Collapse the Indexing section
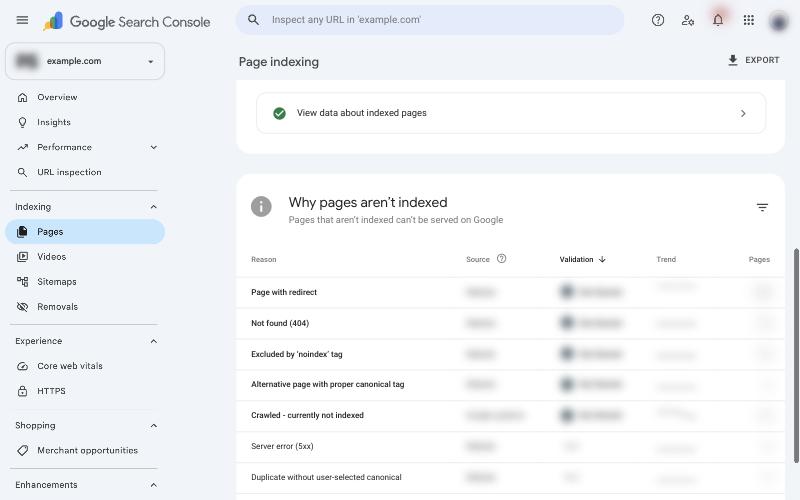 click(x=154, y=207)
